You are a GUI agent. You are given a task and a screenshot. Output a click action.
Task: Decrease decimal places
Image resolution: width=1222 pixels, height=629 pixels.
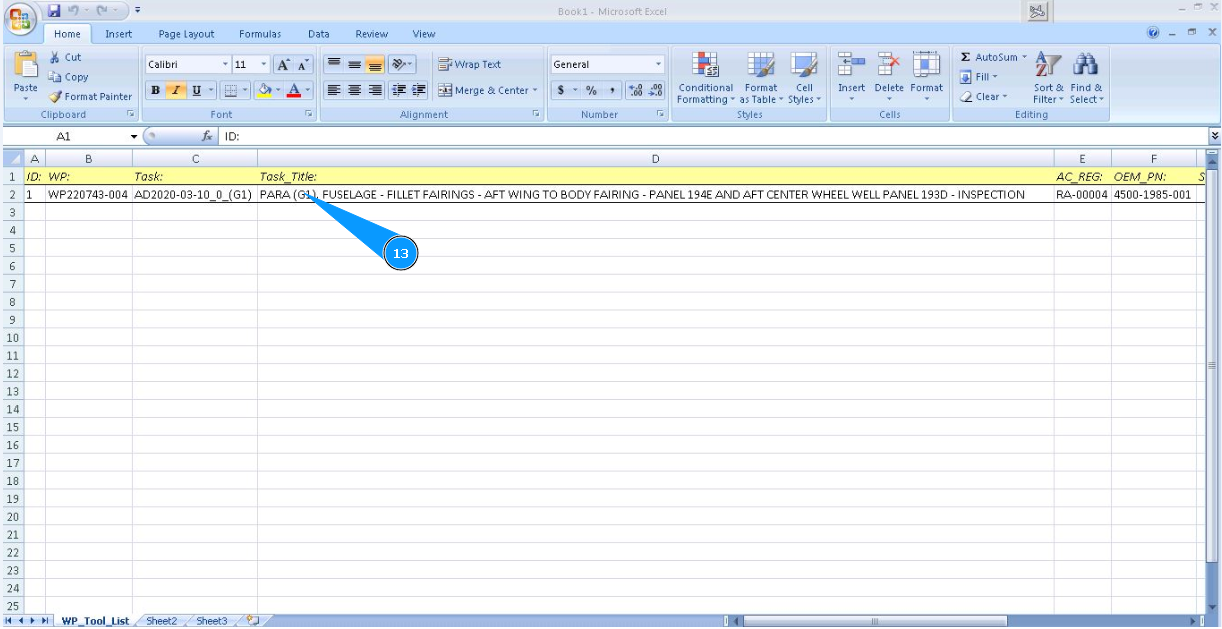[656, 90]
